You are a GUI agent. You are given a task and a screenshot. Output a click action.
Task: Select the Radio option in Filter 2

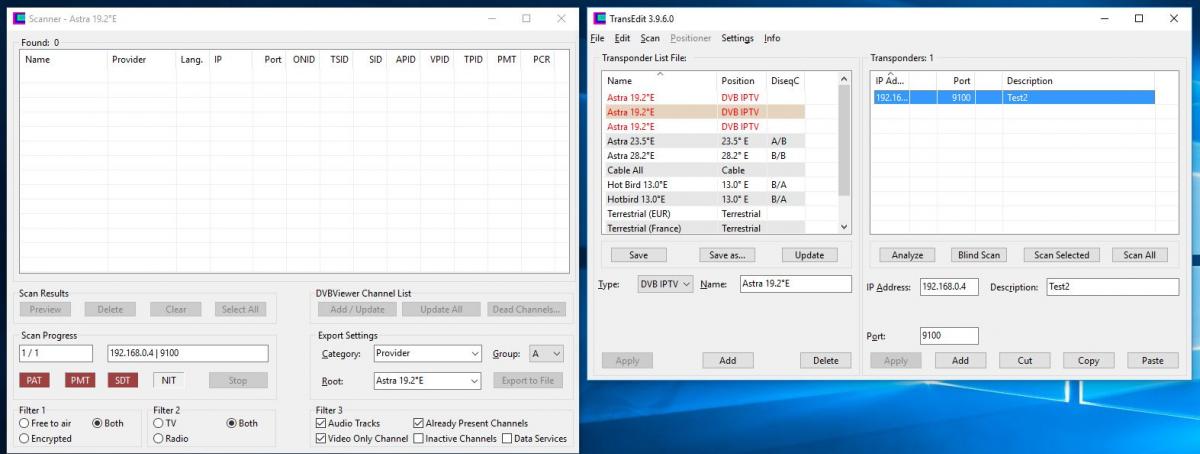pyautogui.click(x=158, y=438)
